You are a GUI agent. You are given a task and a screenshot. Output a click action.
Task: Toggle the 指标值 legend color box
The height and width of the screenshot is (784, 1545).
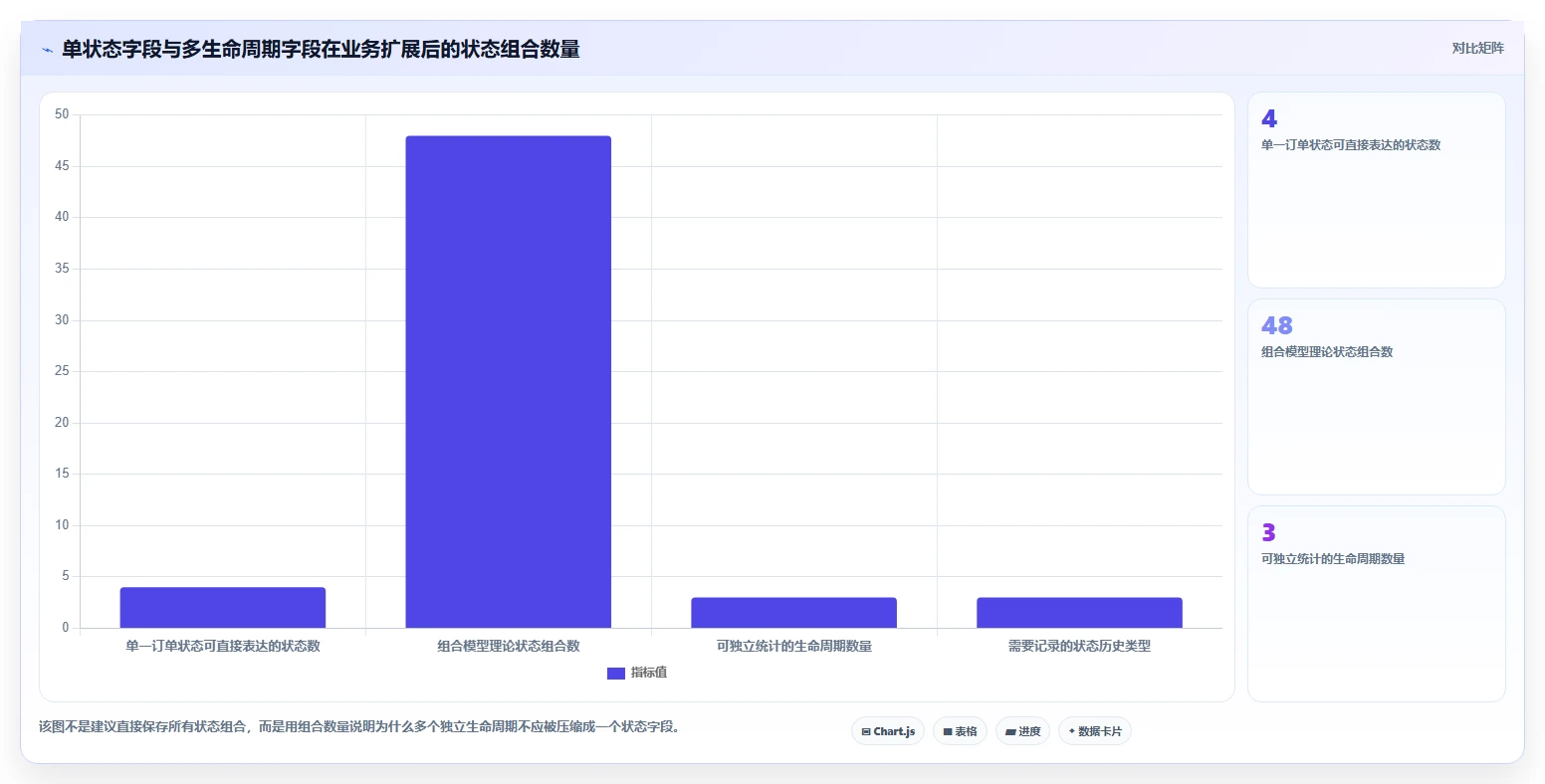(616, 674)
